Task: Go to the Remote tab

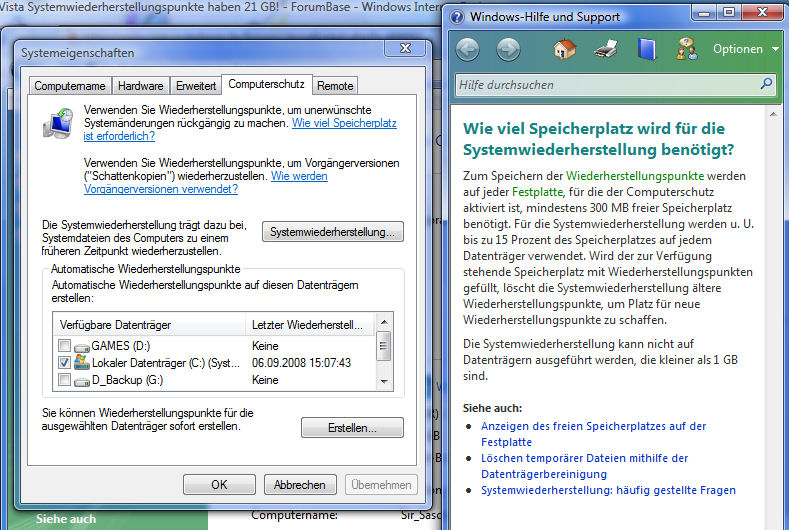Action: (x=335, y=86)
